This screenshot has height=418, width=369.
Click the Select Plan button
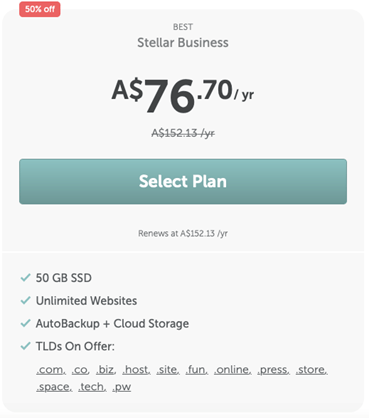(x=183, y=181)
